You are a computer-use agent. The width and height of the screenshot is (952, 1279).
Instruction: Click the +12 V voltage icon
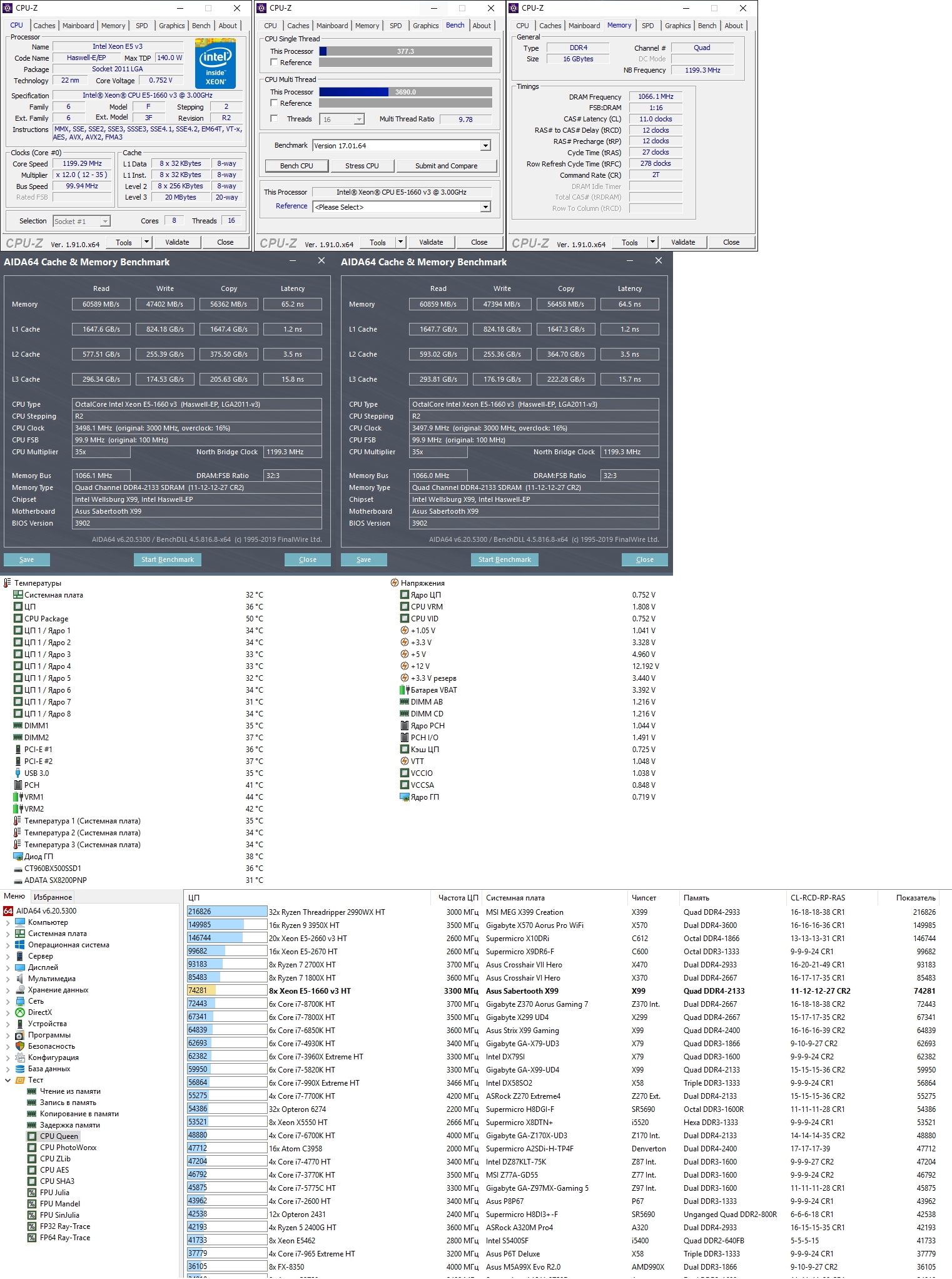tap(404, 666)
